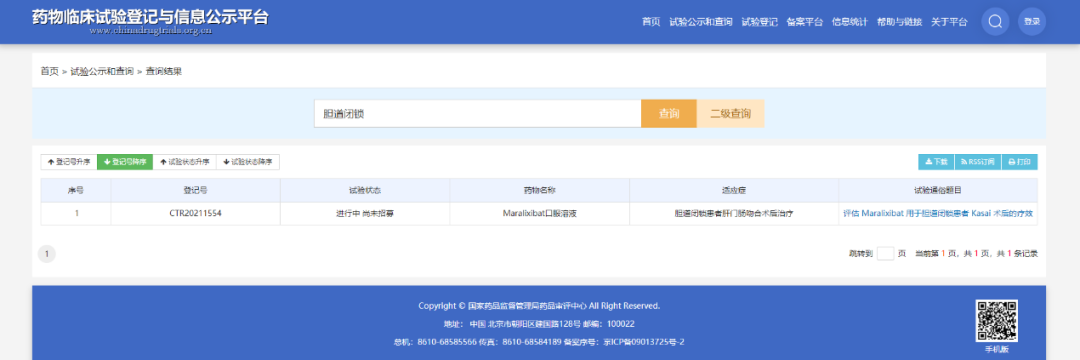1080x360 pixels.
Task: Click 首页 breadcrumb link
Action: (x=49, y=71)
